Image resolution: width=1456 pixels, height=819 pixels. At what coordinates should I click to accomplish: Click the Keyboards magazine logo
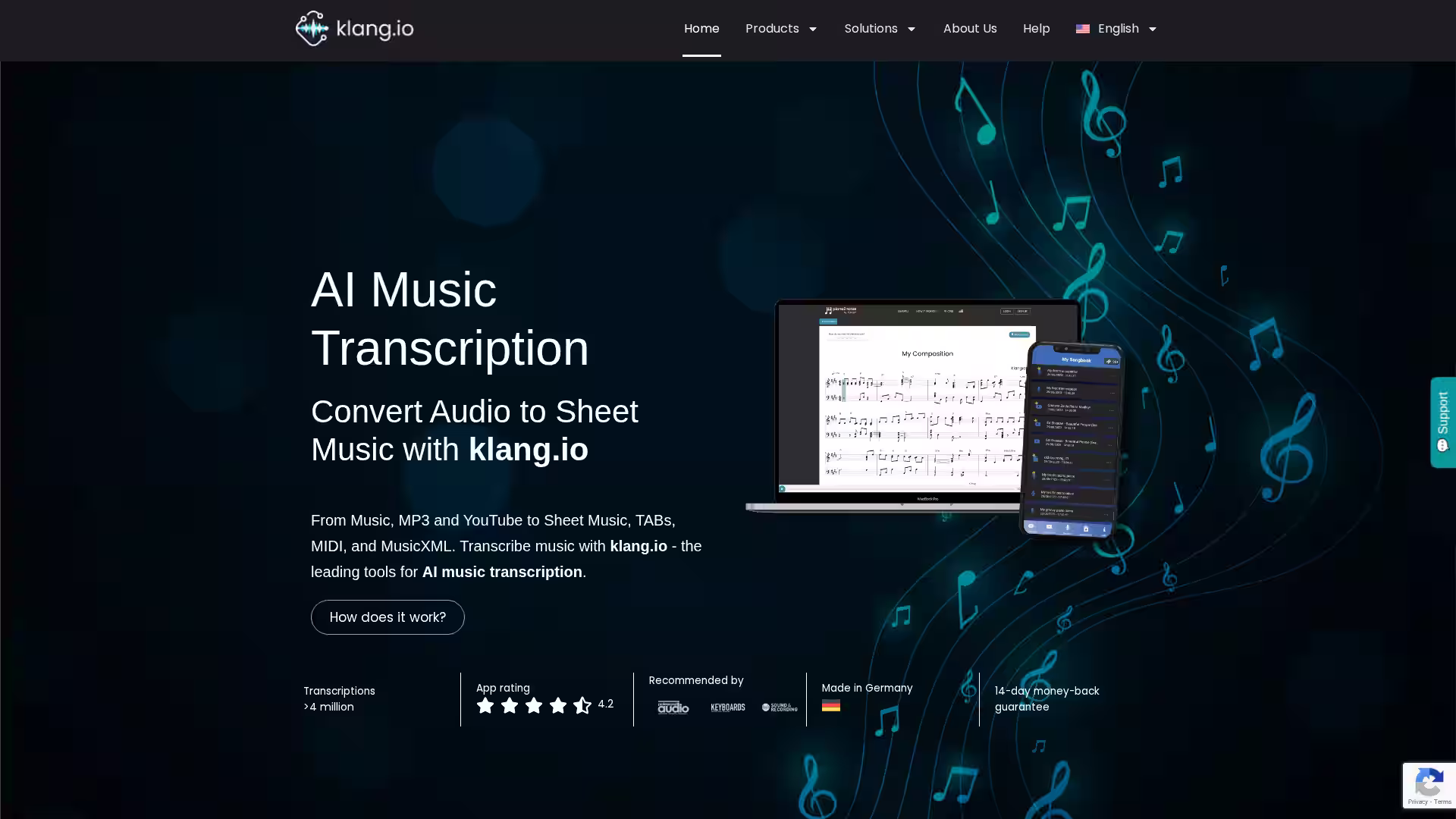(x=727, y=708)
